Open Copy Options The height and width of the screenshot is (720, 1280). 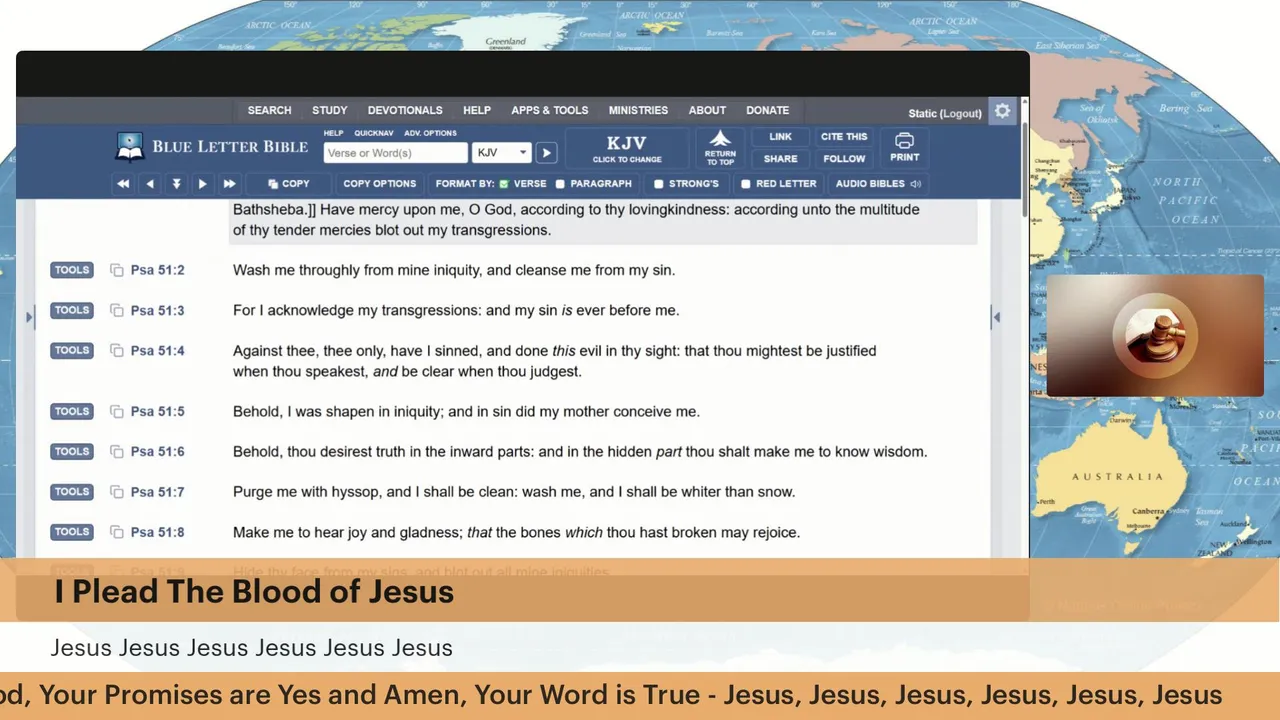pos(379,184)
